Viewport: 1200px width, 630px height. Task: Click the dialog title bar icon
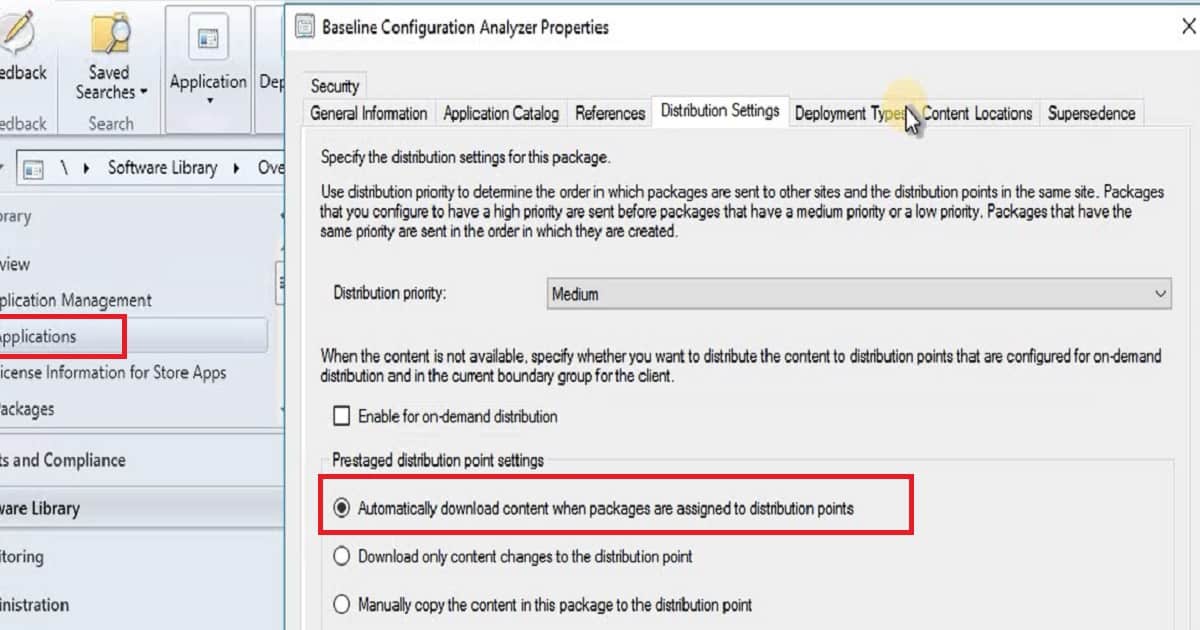coord(304,27)
